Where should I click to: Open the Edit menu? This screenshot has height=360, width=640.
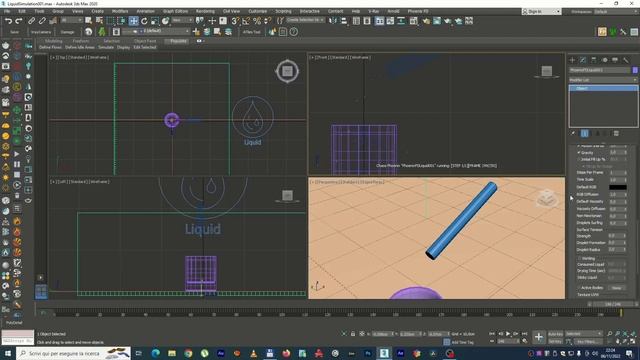[22, 11]
